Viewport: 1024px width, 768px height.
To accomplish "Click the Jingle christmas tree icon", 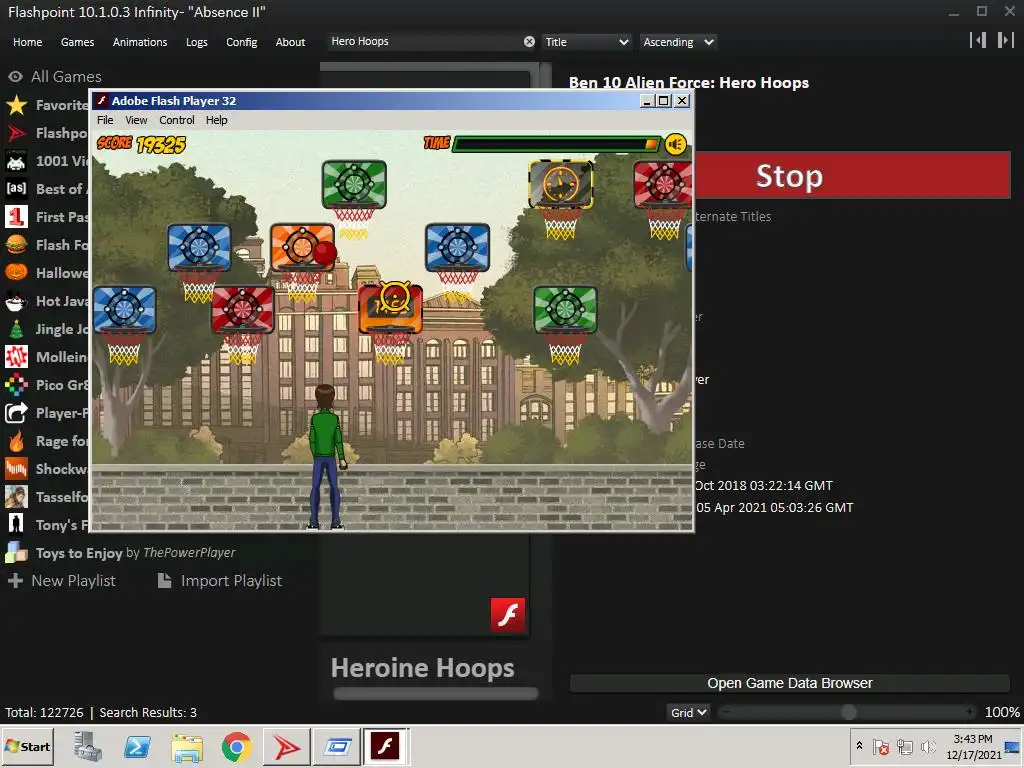I will (16, 329).
